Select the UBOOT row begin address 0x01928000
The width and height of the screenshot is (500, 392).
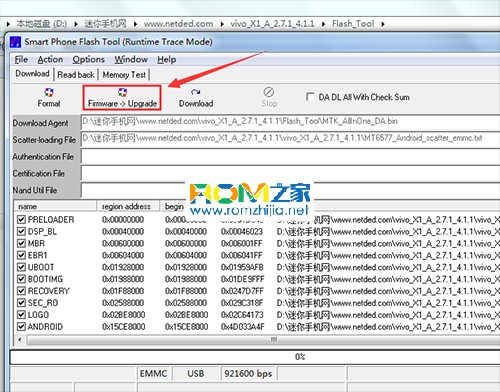(x=186, y=267)
